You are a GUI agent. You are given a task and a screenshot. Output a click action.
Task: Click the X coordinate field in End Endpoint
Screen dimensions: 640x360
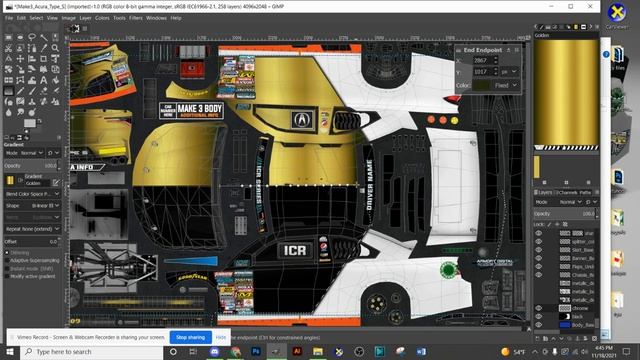coord(485,60)
